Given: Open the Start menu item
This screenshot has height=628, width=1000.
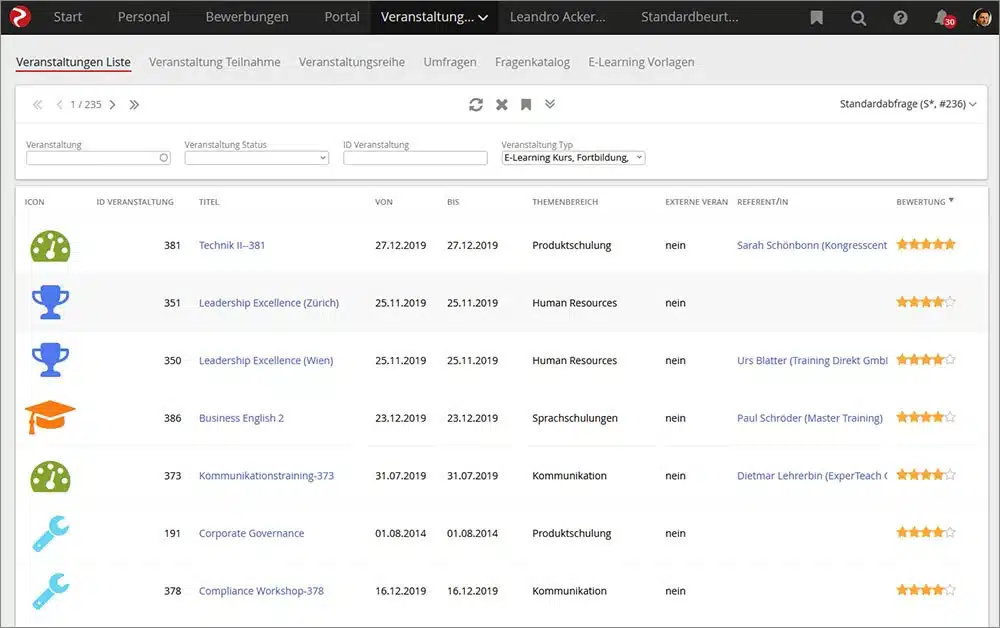Looking at the screenshot, I should pyautogui.click(x=68, y=17).
